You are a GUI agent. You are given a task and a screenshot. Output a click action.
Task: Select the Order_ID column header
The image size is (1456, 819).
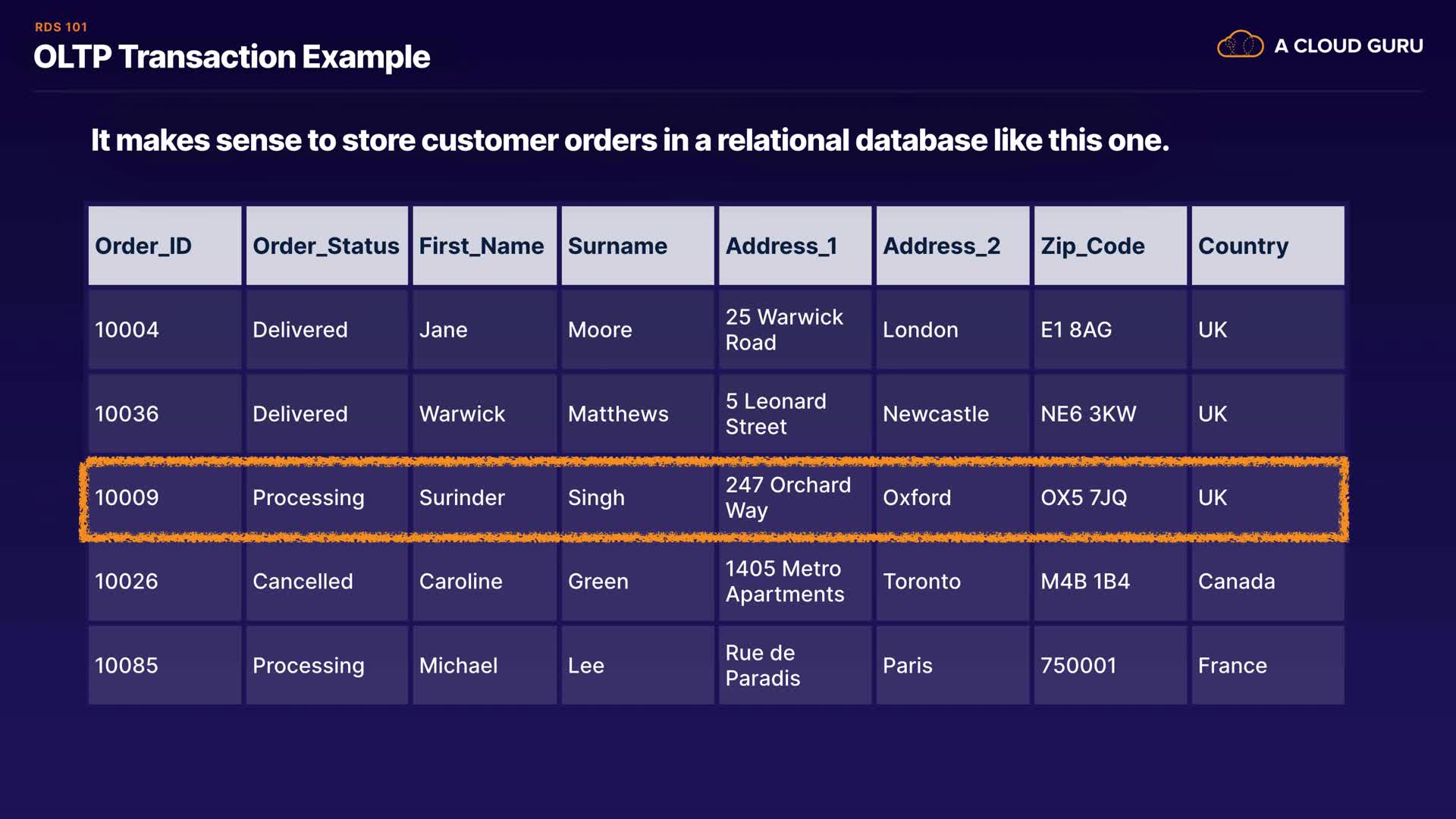coord(143,246)
